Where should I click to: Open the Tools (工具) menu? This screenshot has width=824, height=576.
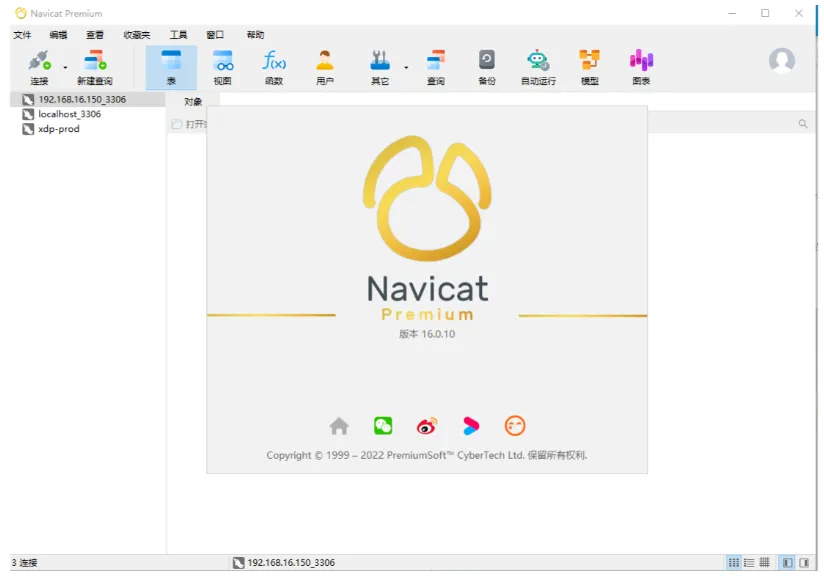tap(178, 35)
